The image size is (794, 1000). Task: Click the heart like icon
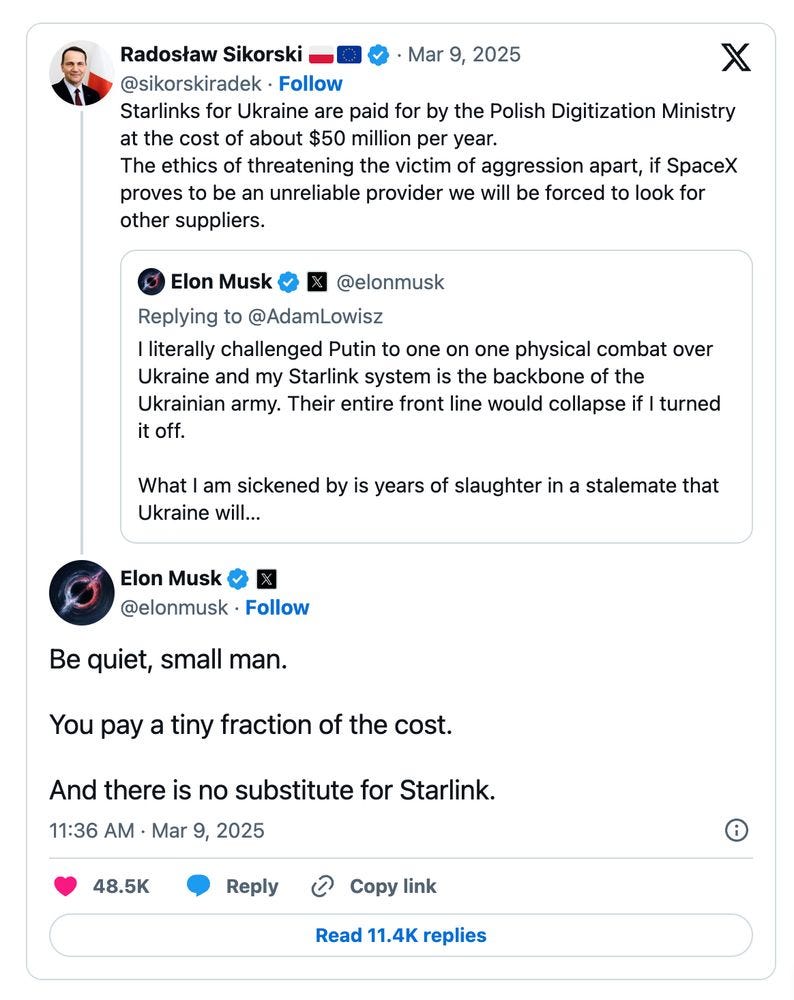tap(65, 886)
